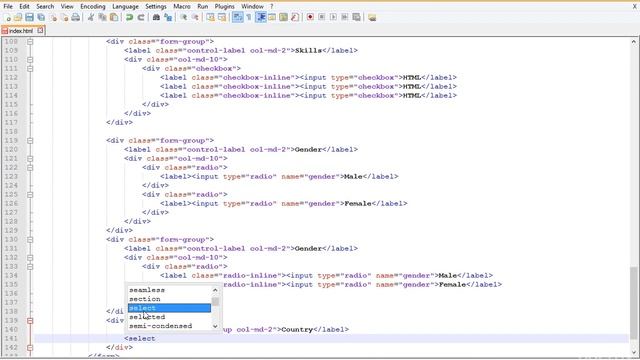640x360 pixels.
Task: Collapse the fold marker at line 110
Action: coord(30,60)
